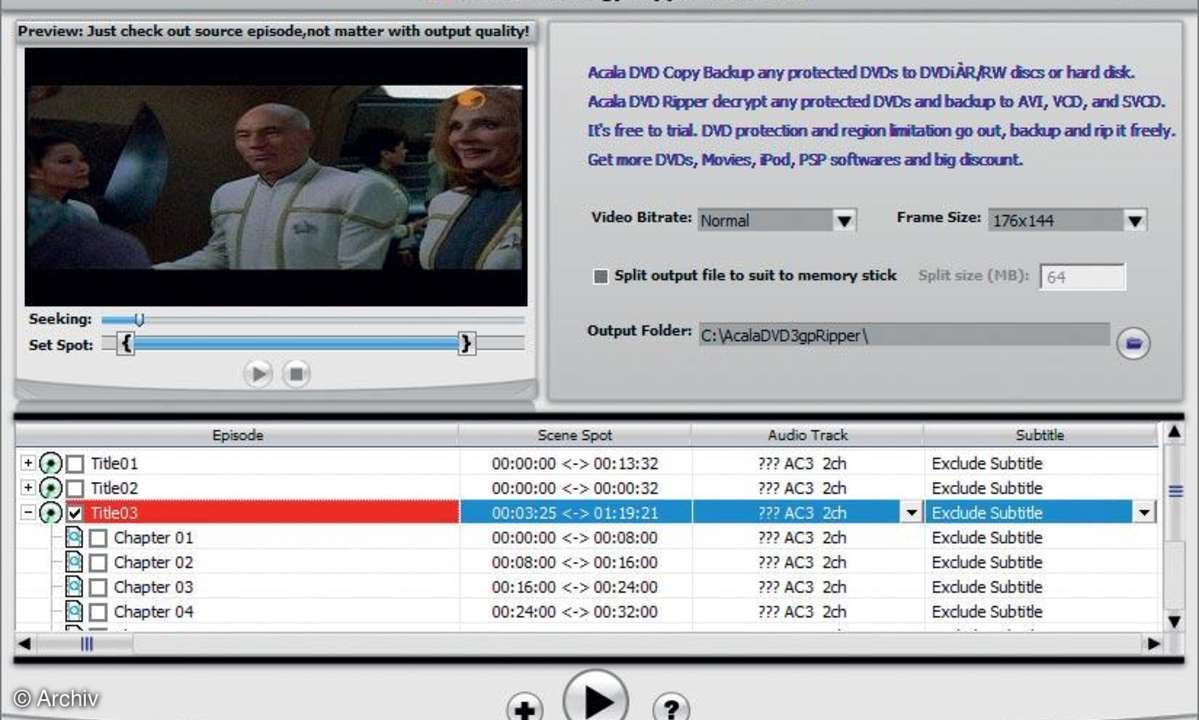
Task: Click the add DVD plus button
Action: [525, 709]
